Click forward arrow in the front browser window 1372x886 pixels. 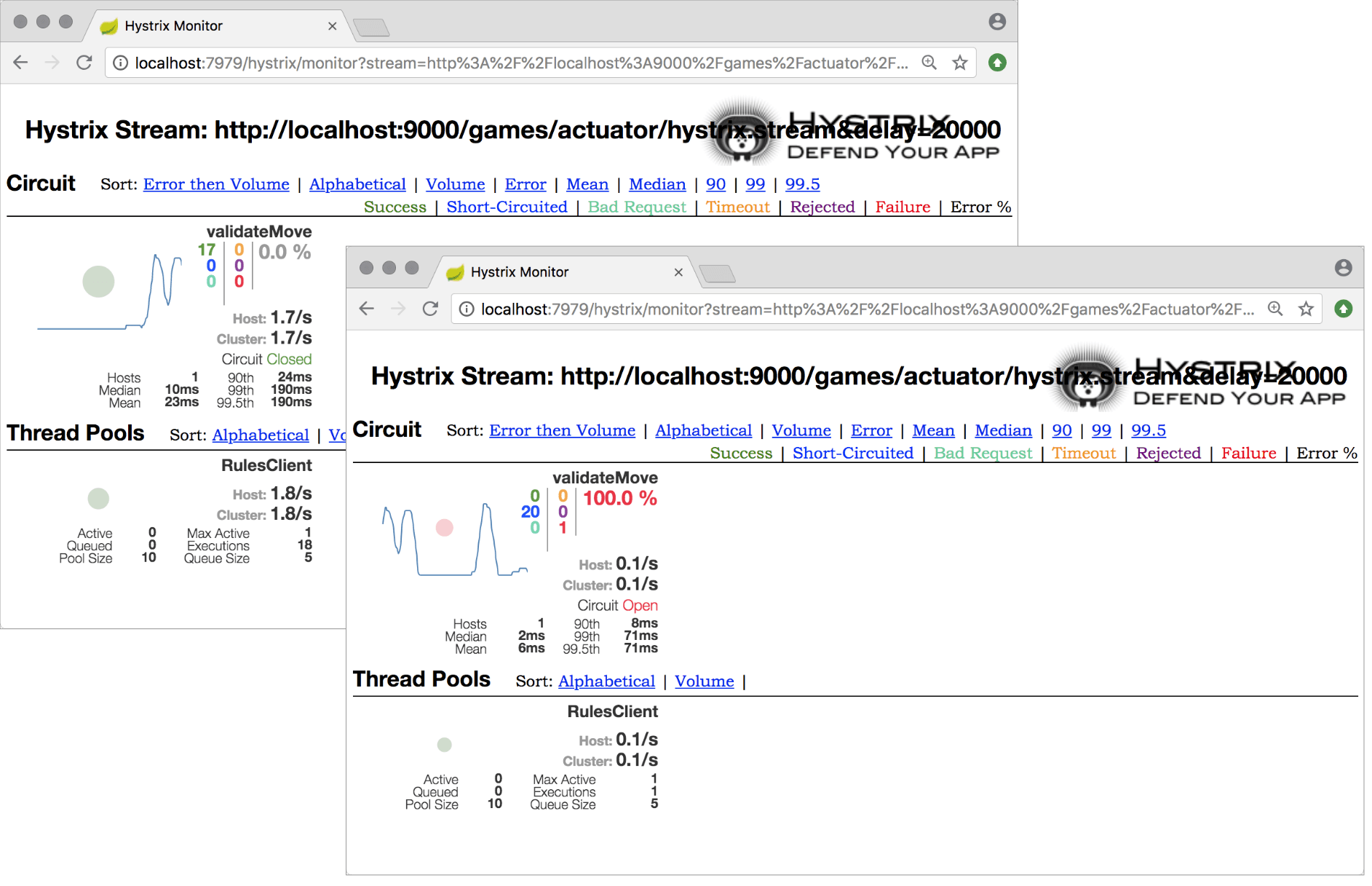point(398,309)
